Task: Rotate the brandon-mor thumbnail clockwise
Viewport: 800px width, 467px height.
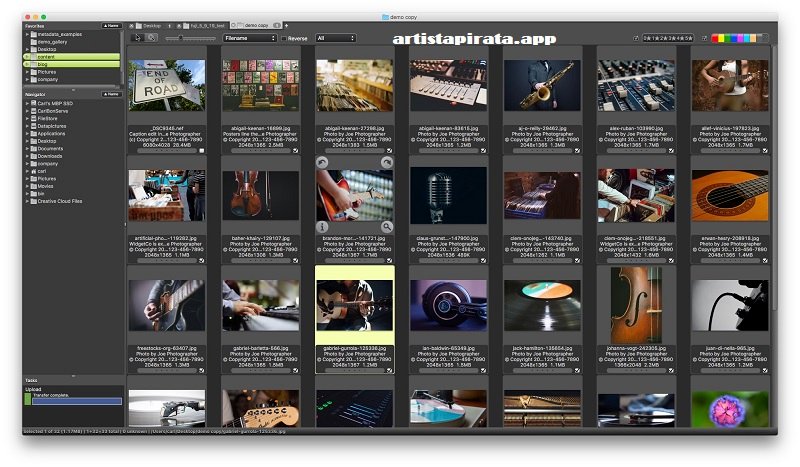Action: 387,163
